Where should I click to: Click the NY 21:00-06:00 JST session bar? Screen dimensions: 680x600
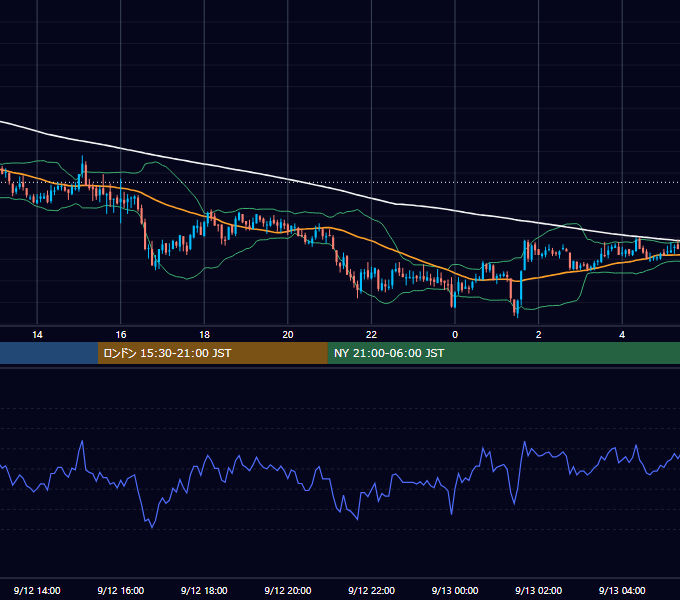click(x=503, y=353)
